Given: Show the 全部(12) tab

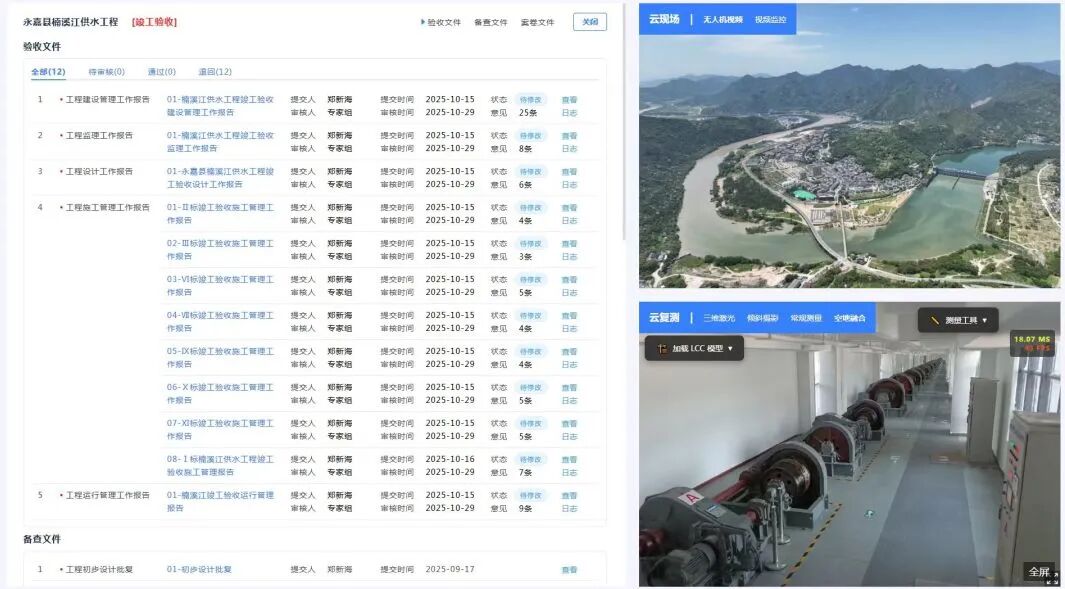Looking at the screenshot, I should click(x=48, y=72).
